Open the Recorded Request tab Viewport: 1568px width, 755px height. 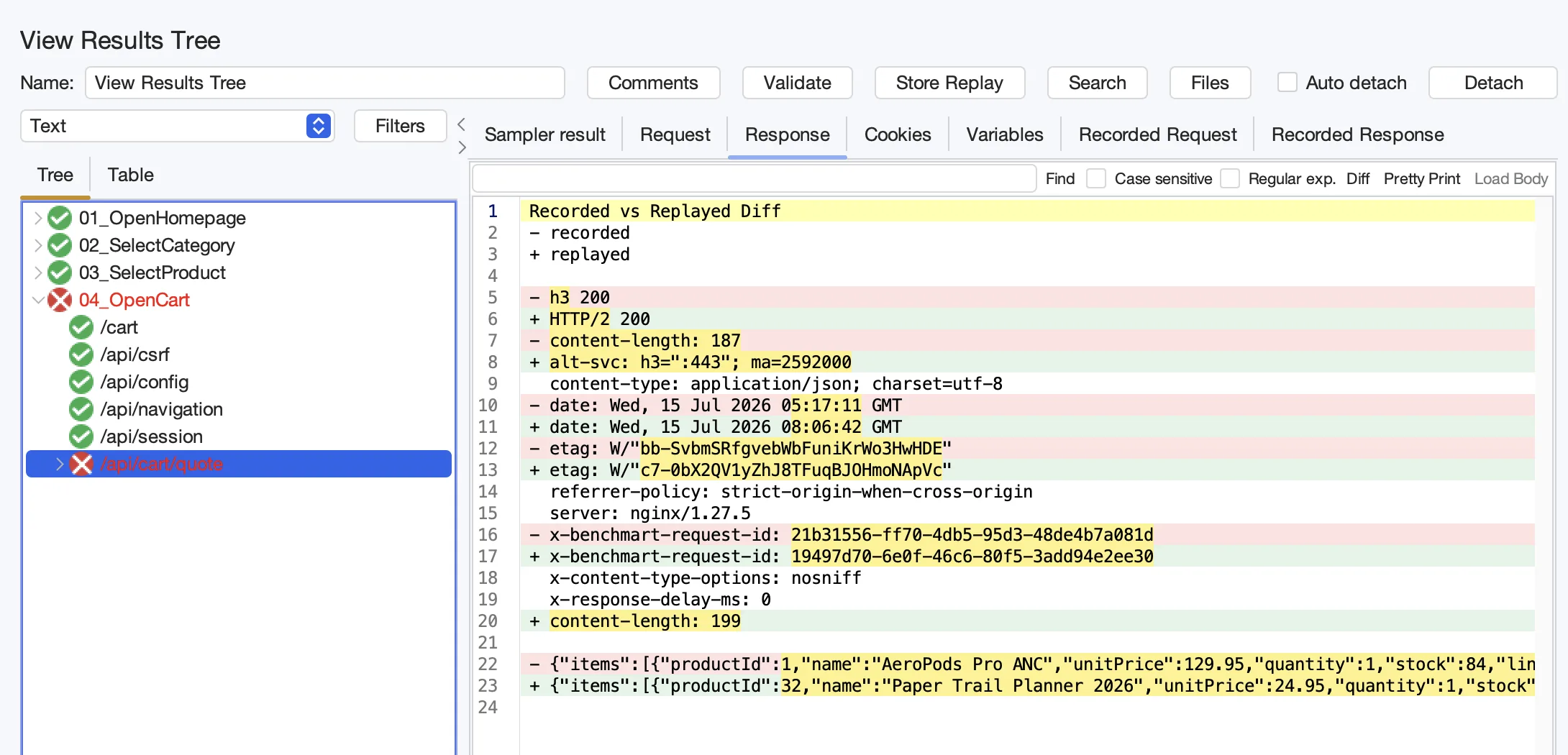1157,134
